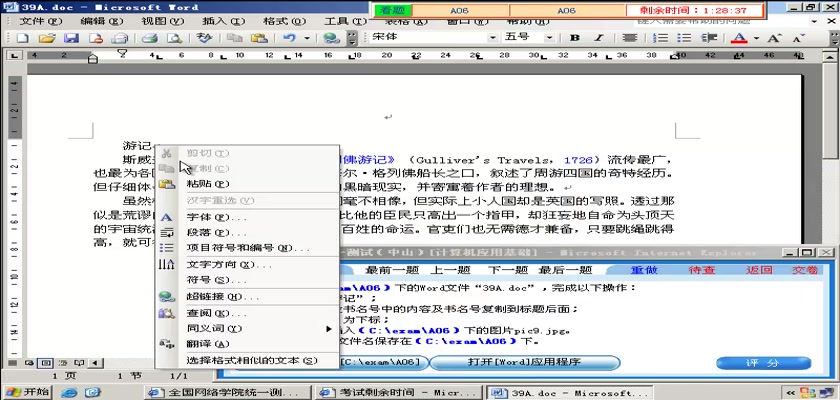
Task: Apply distributed text alignment
Action: pos(629,38)
